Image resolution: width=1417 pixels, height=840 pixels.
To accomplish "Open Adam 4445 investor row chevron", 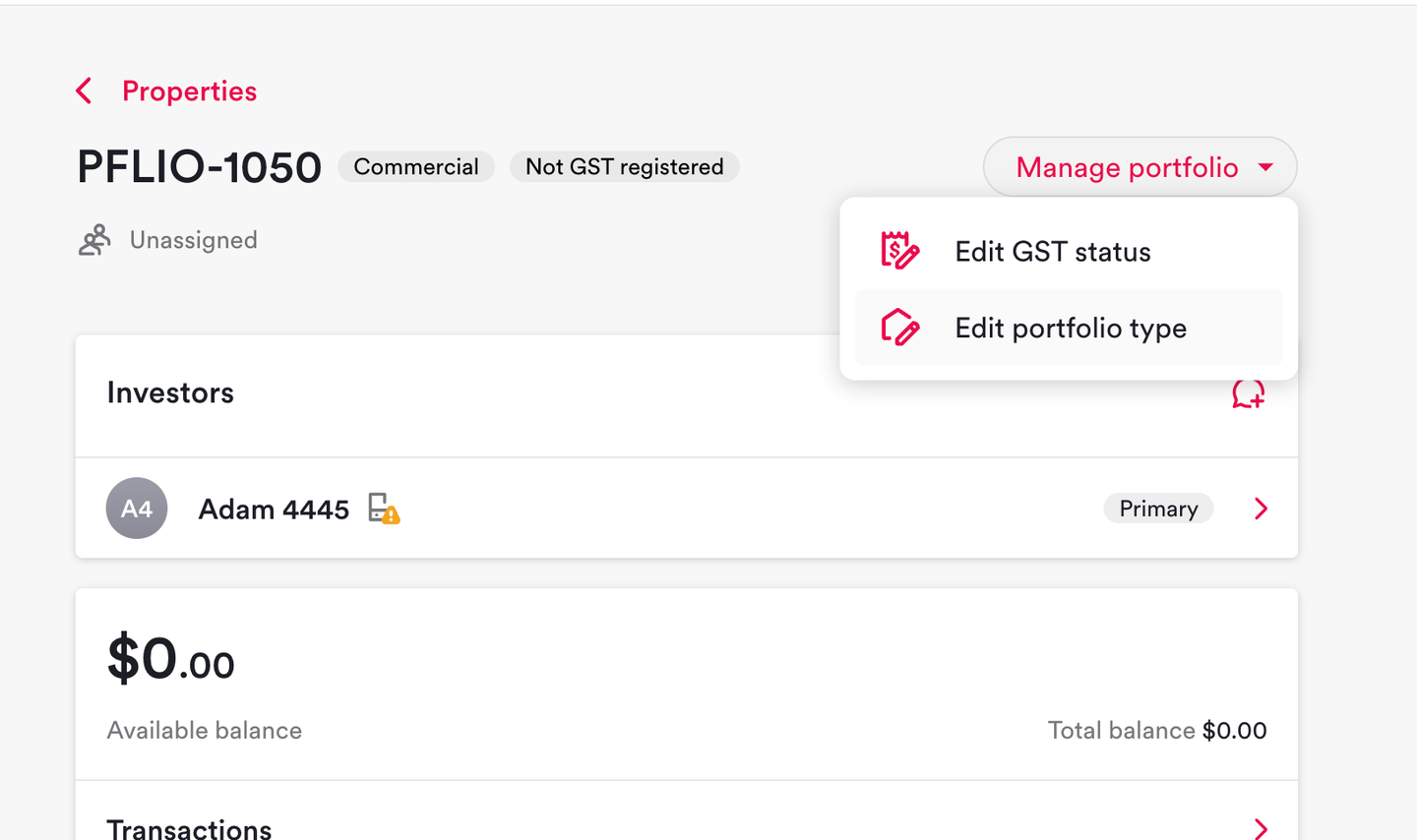I will pyautogui.click(x=1261, y=509).
